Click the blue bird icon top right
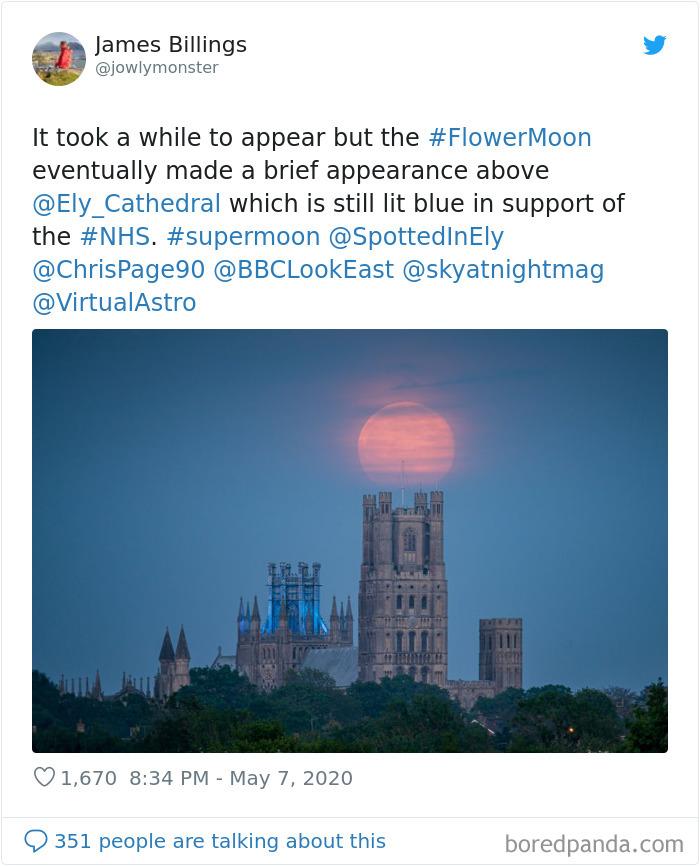This screenshot has width=700, height=866. tap(655, 45)
